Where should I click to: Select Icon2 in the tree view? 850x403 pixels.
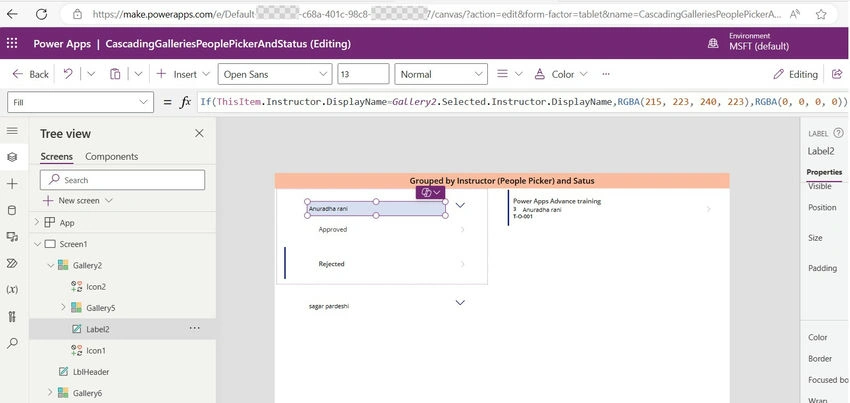point(95,286)
